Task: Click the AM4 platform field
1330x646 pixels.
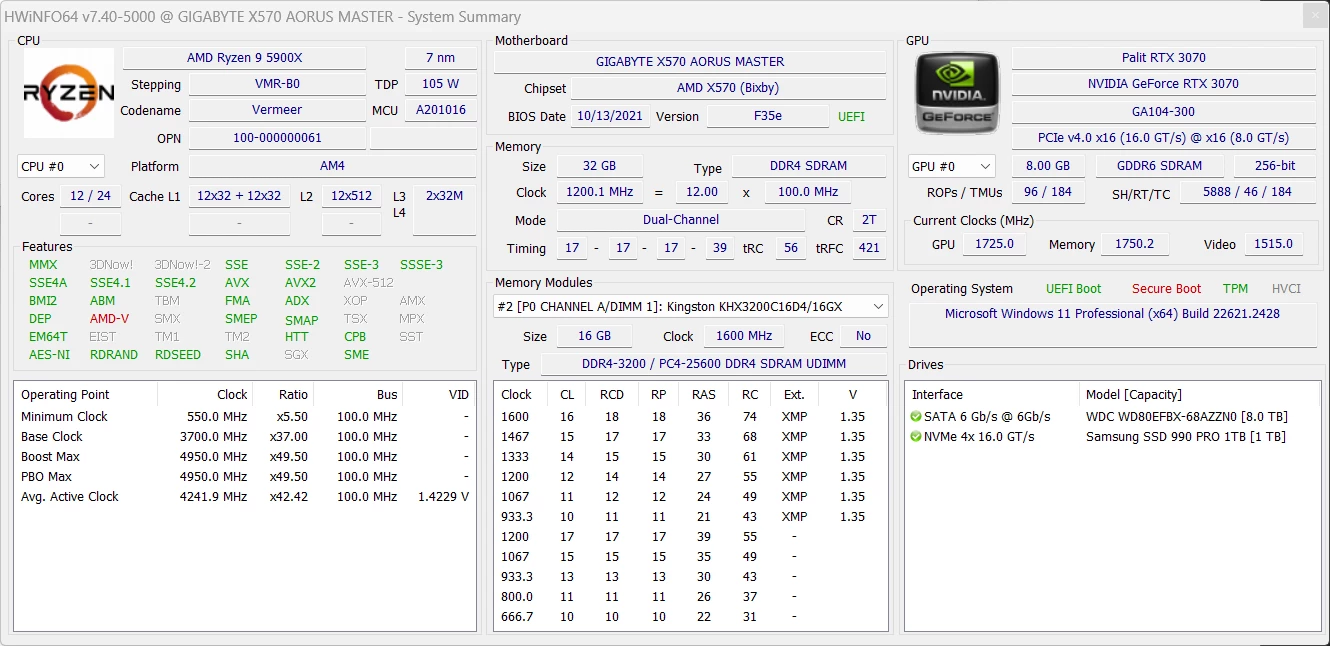Action: point(332,166)
